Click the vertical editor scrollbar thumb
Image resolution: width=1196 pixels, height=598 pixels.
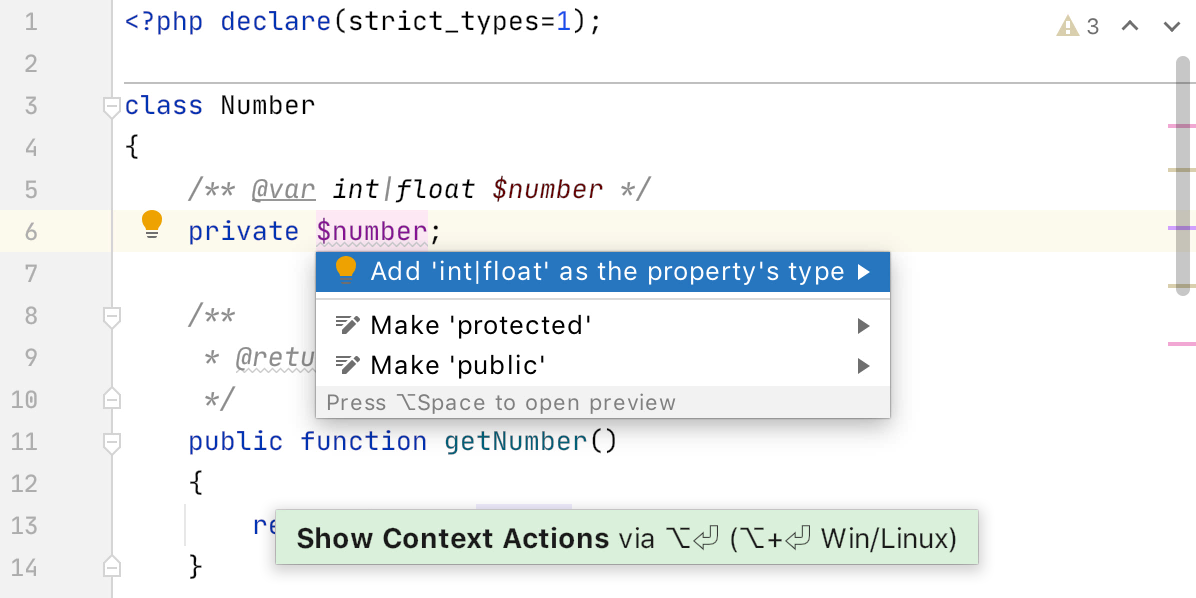tap(1183, 175)
